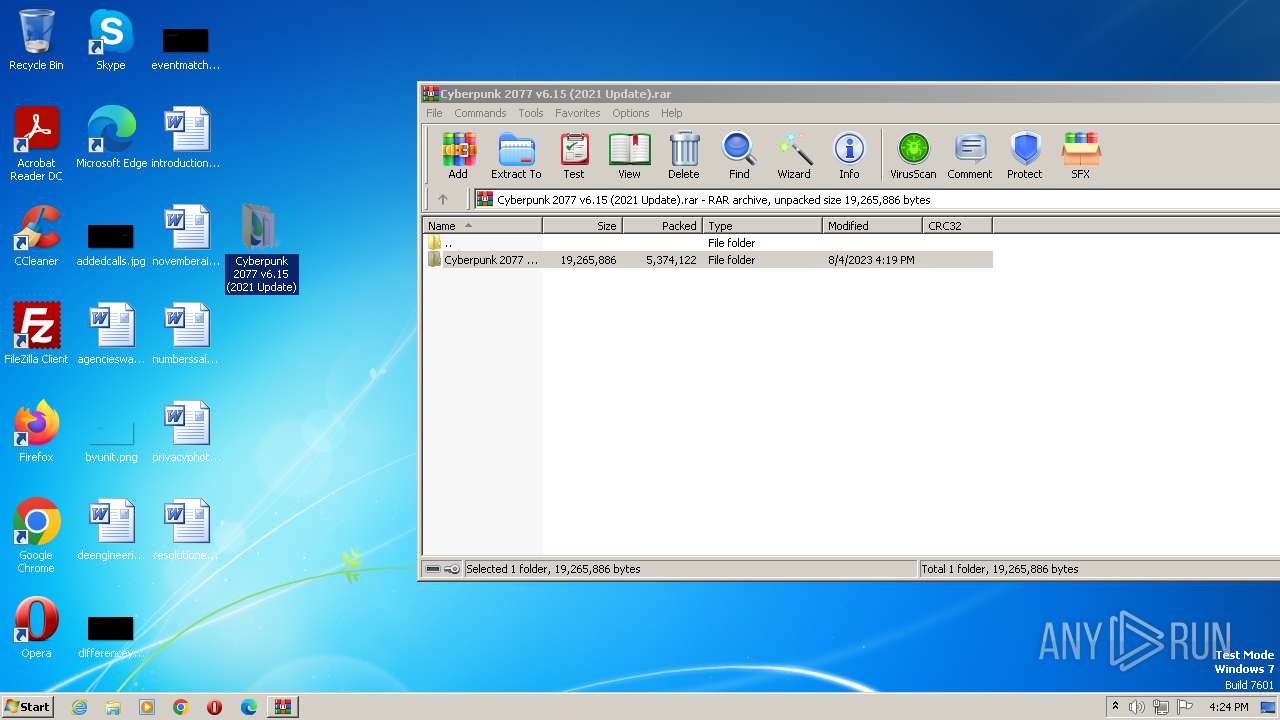
Task: Create SFX archive with the SFX icon
Action: pos(1081,156)
